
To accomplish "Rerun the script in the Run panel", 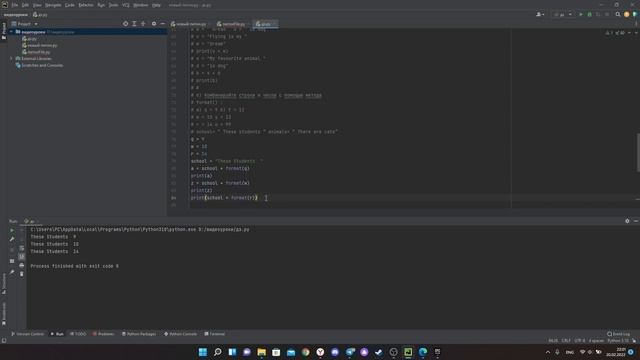I will click(x=12, y=230).
